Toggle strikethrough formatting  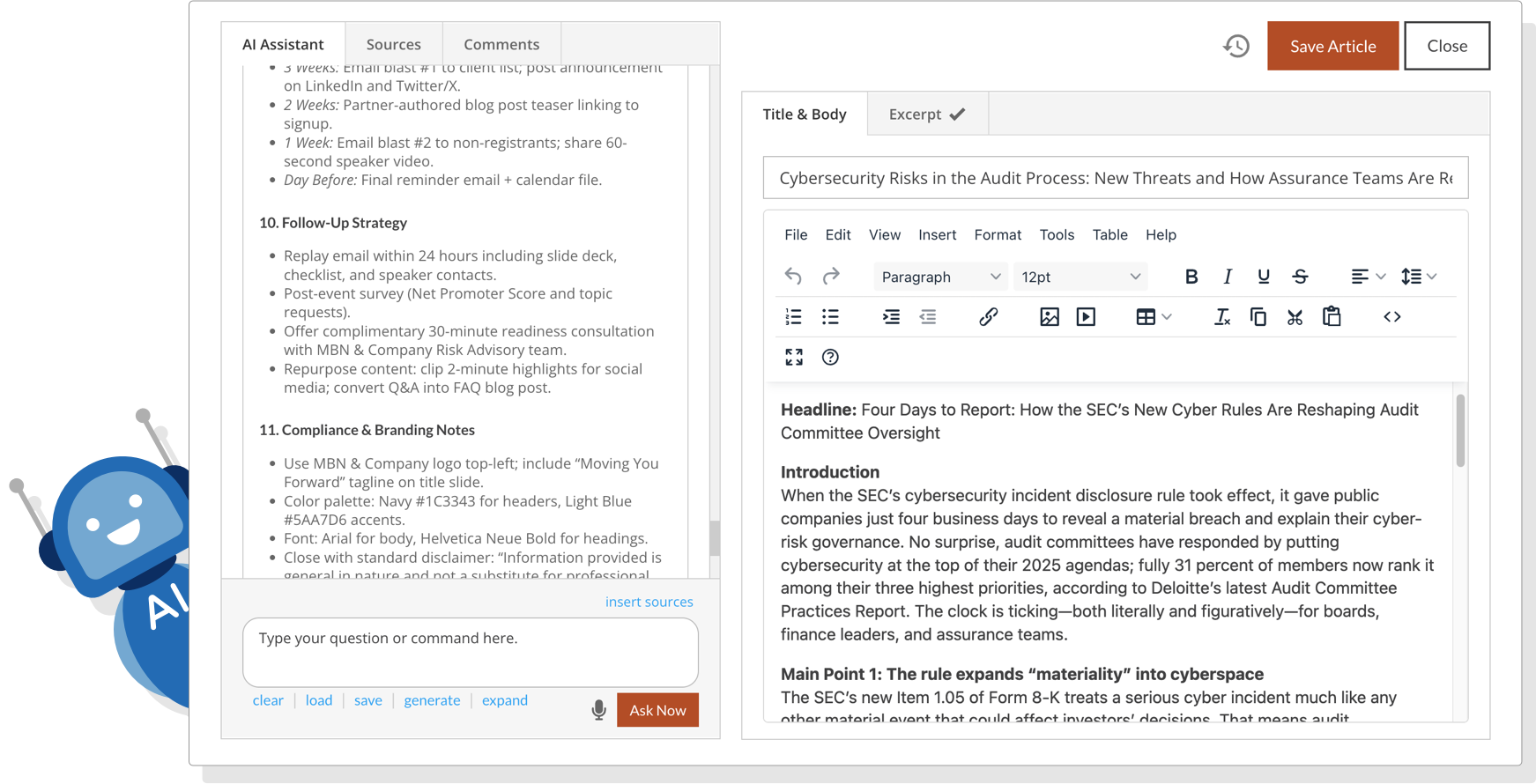(x=1300, y=277)
